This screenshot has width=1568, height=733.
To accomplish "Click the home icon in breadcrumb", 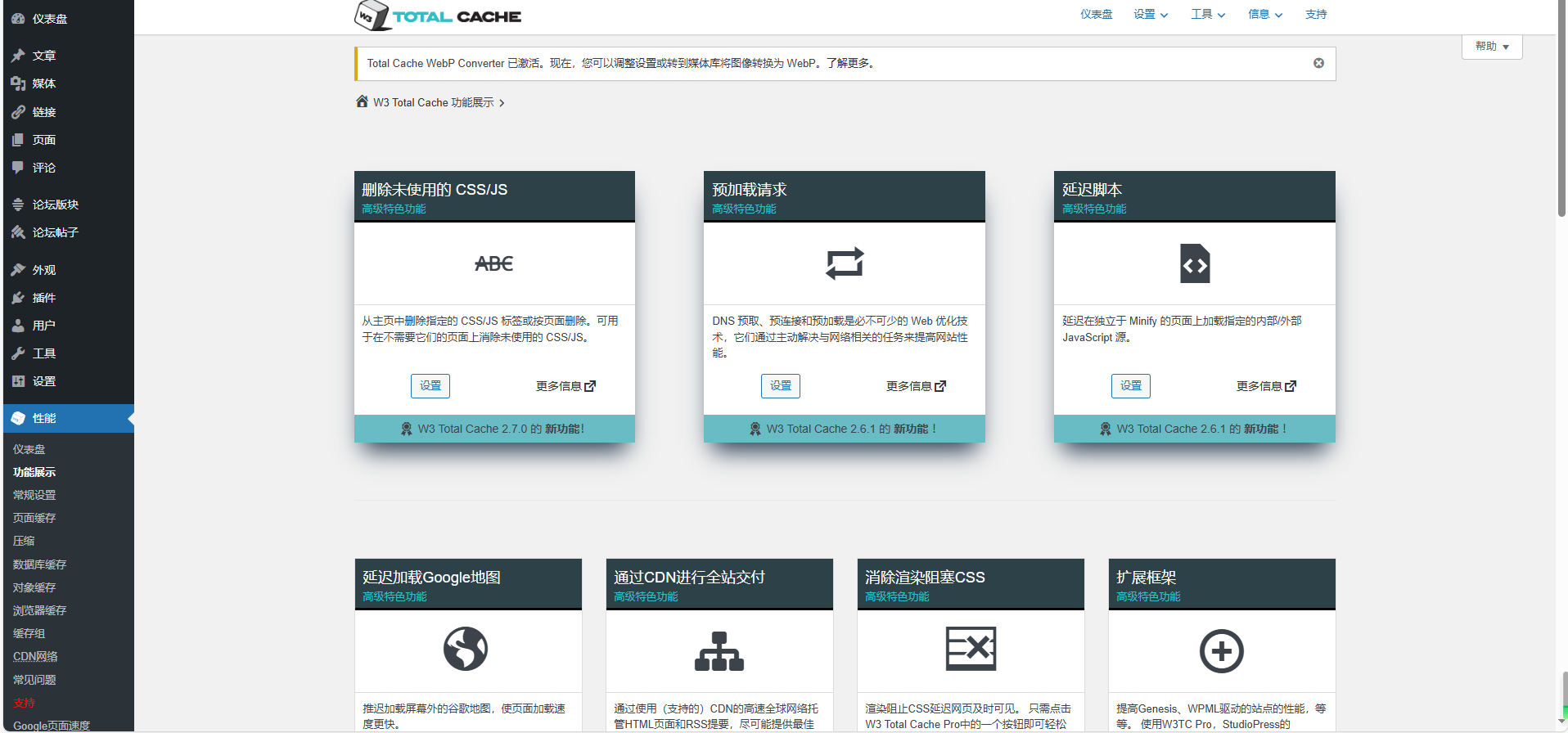I will click(362, 101).
